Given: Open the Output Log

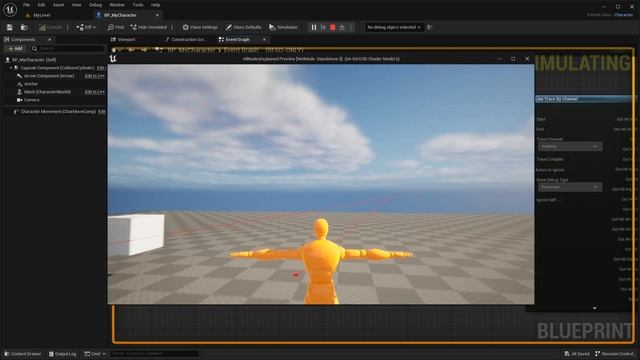Looking at the screenshot, I should click(62, 354).
